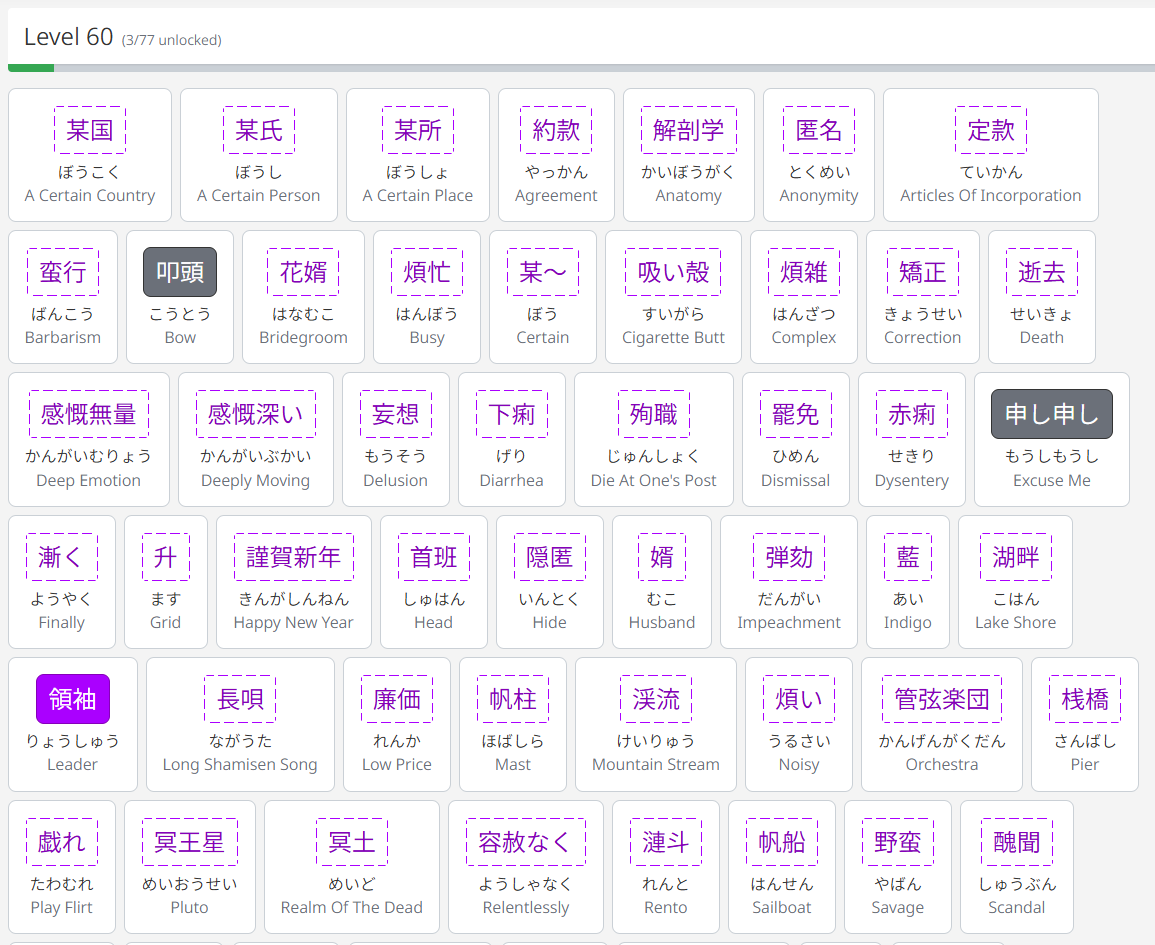This screenshot has width=1155, height=945.
Task: Open the 解剖学 'Anatomy' vocabulary card
Action: pos(689,155)
